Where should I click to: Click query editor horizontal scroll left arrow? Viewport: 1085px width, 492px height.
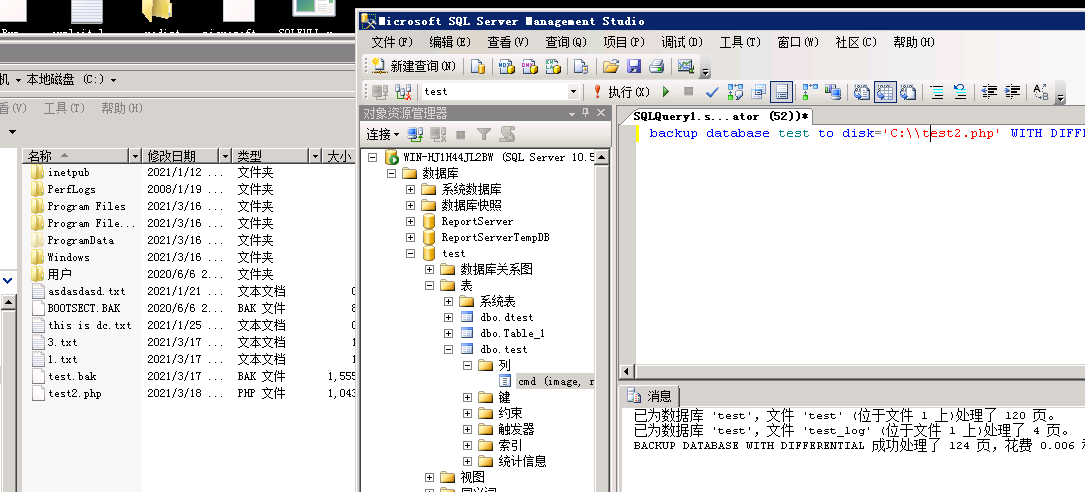pos(627,372)
